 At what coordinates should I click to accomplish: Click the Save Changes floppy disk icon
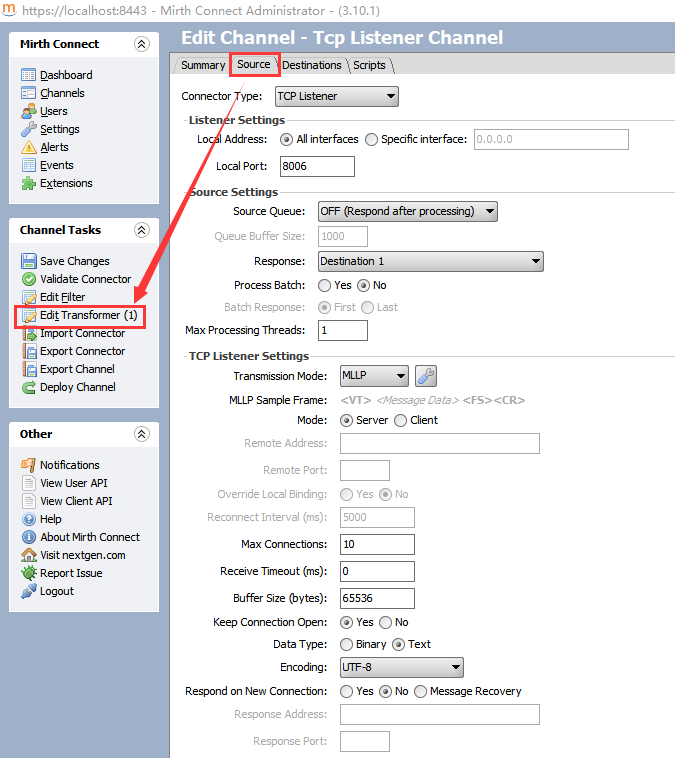pos(29,261)
